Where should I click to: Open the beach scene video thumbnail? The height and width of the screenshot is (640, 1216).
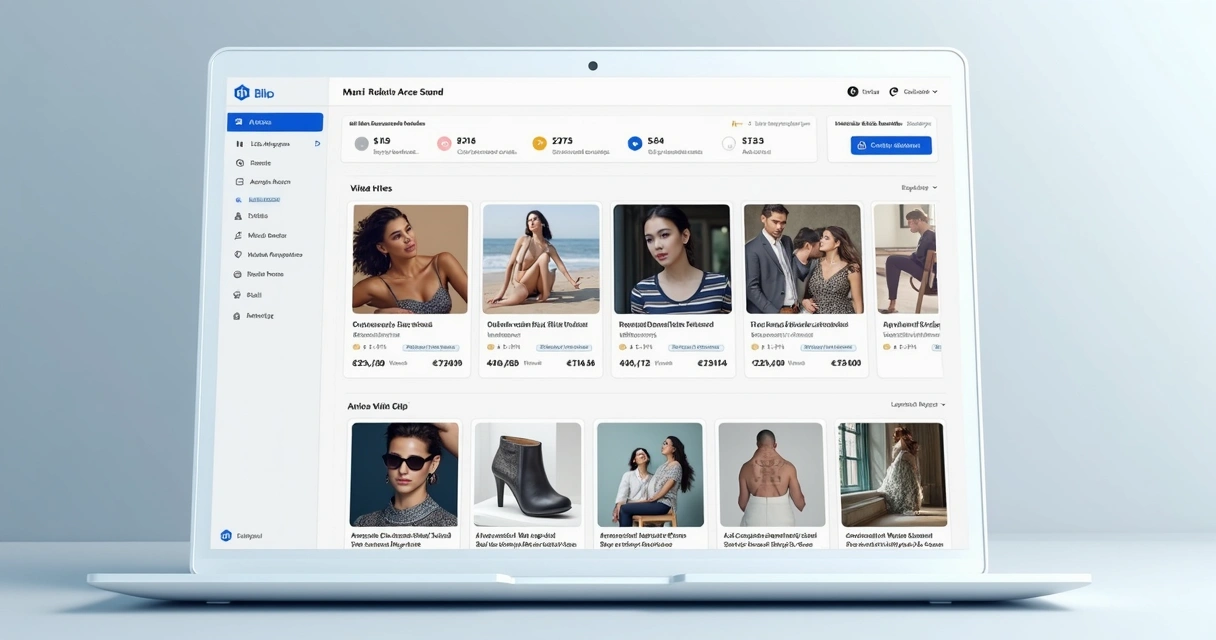(540, 257)
